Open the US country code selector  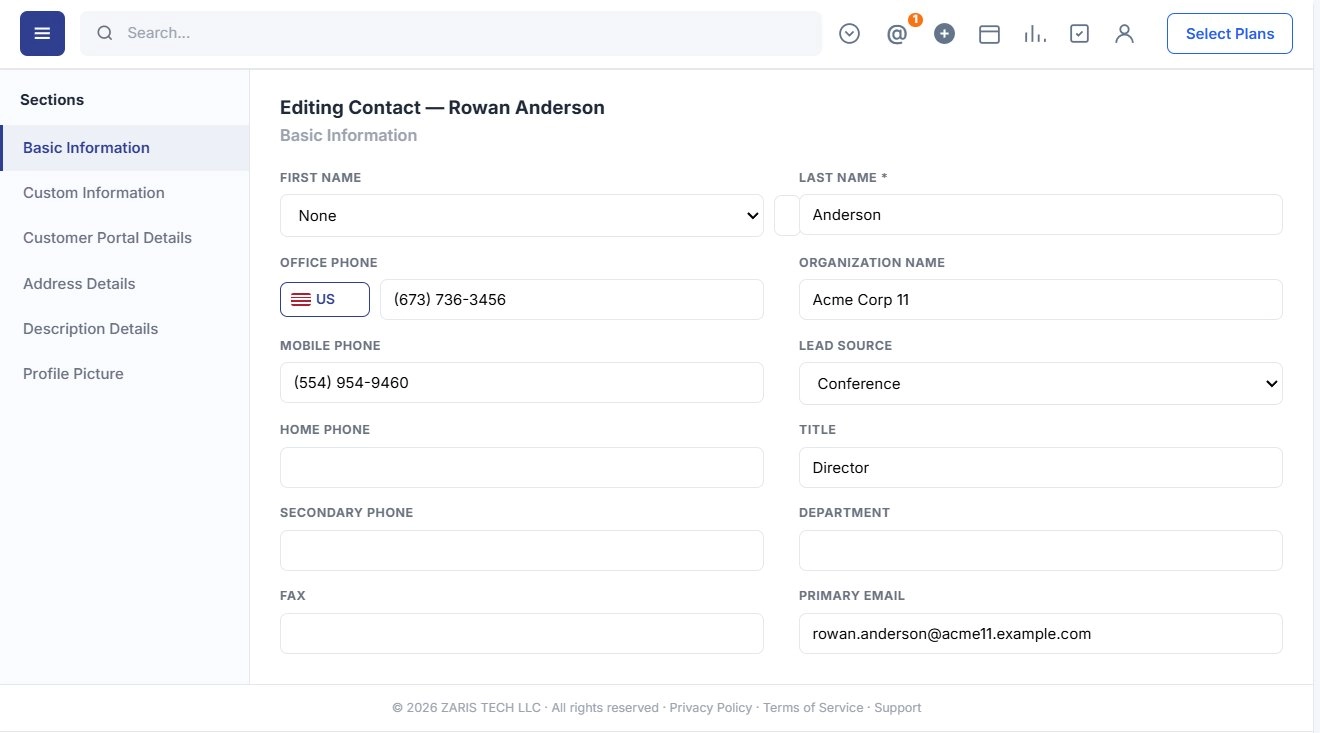click(x=325, y=299)
